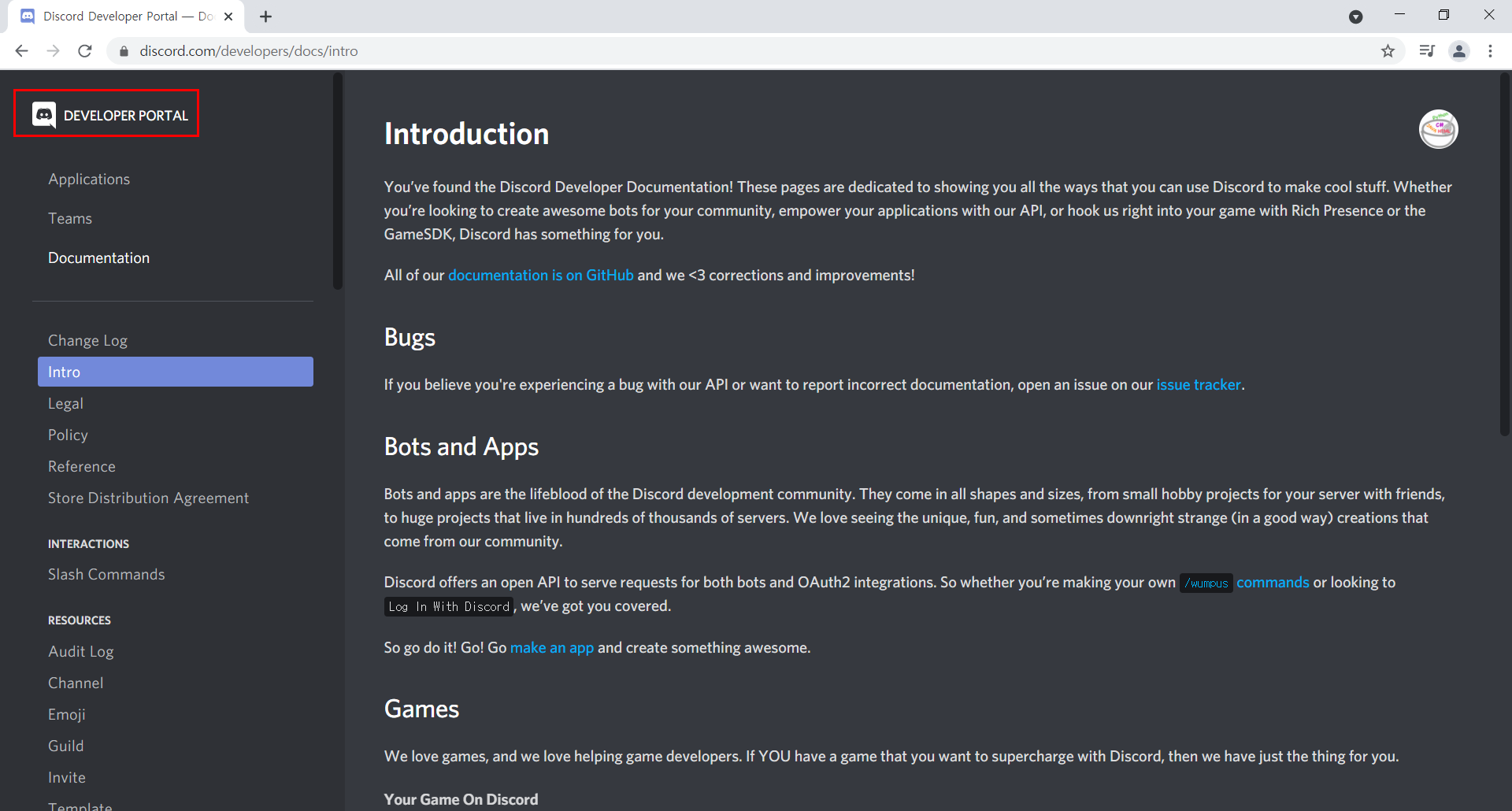Click the Introduction heading

pos(466,134)
